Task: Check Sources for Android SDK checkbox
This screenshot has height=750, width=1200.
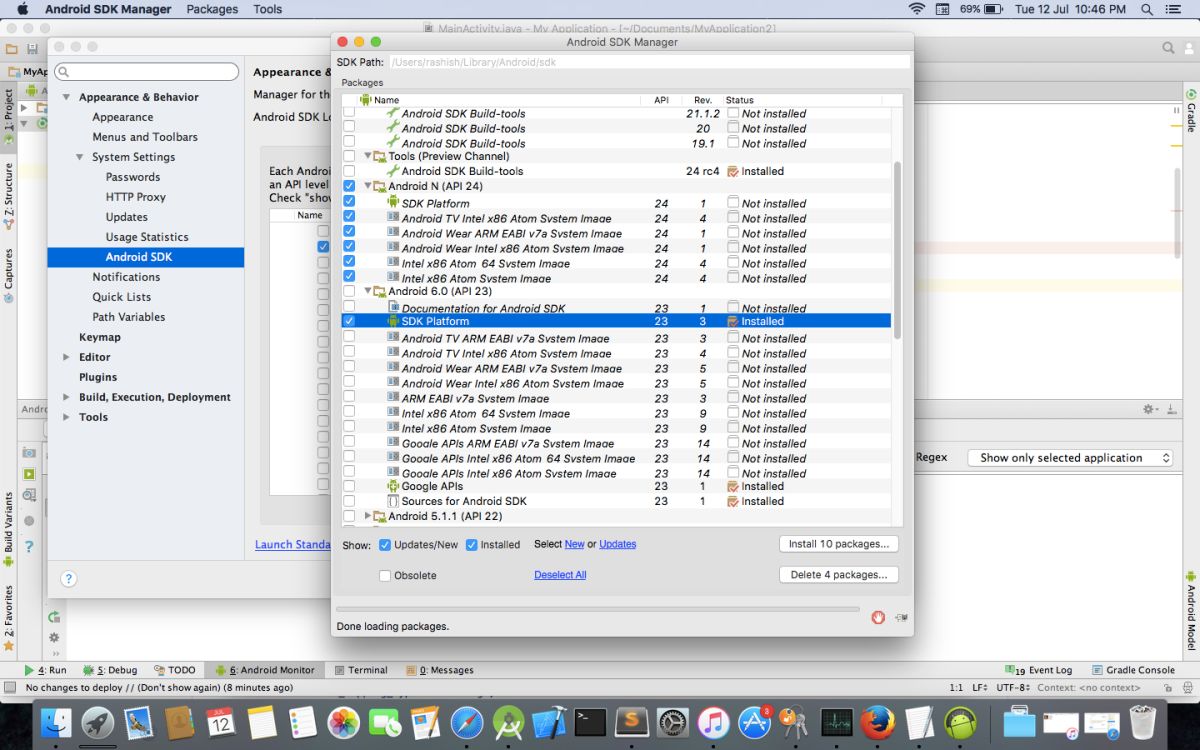Action: (349, 501)
